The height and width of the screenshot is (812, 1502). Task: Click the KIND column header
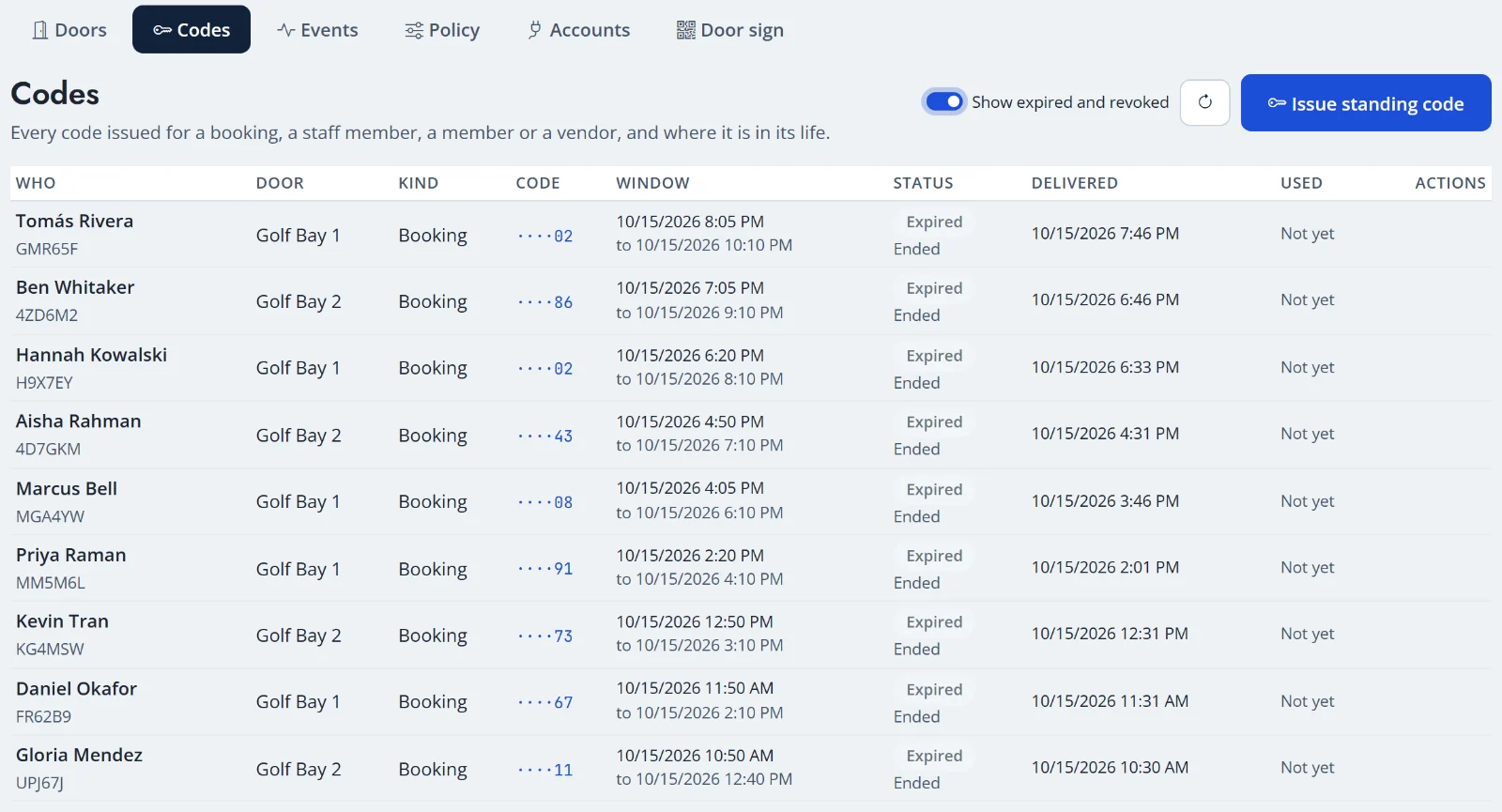click(419, 183)
